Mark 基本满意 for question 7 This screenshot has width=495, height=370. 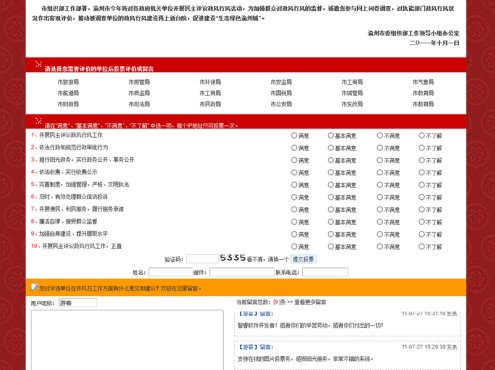330,209
